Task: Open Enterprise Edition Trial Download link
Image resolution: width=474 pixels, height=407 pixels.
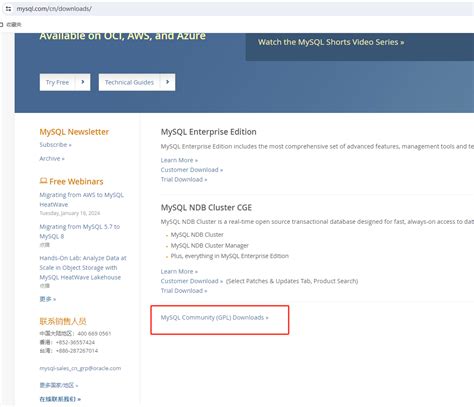Action: (184, 180)
